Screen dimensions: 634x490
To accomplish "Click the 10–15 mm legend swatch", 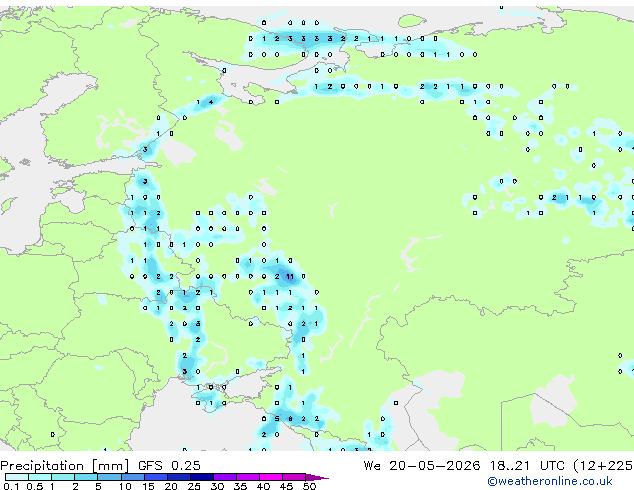I will 132,477.
